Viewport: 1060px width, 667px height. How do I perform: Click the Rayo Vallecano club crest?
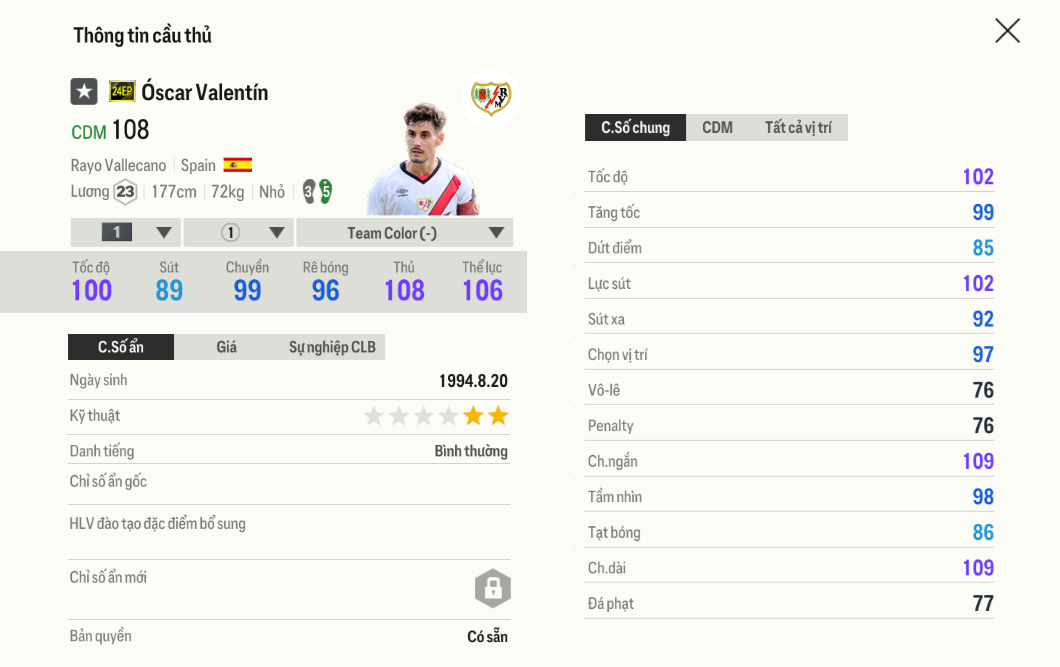click(x=491, y=97)
